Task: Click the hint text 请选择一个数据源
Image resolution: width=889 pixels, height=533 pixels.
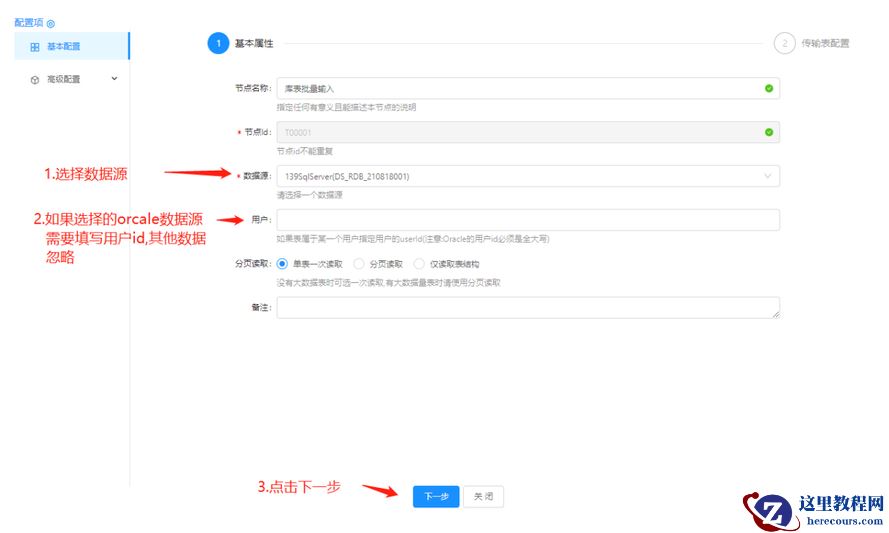Action: point(310,195)
